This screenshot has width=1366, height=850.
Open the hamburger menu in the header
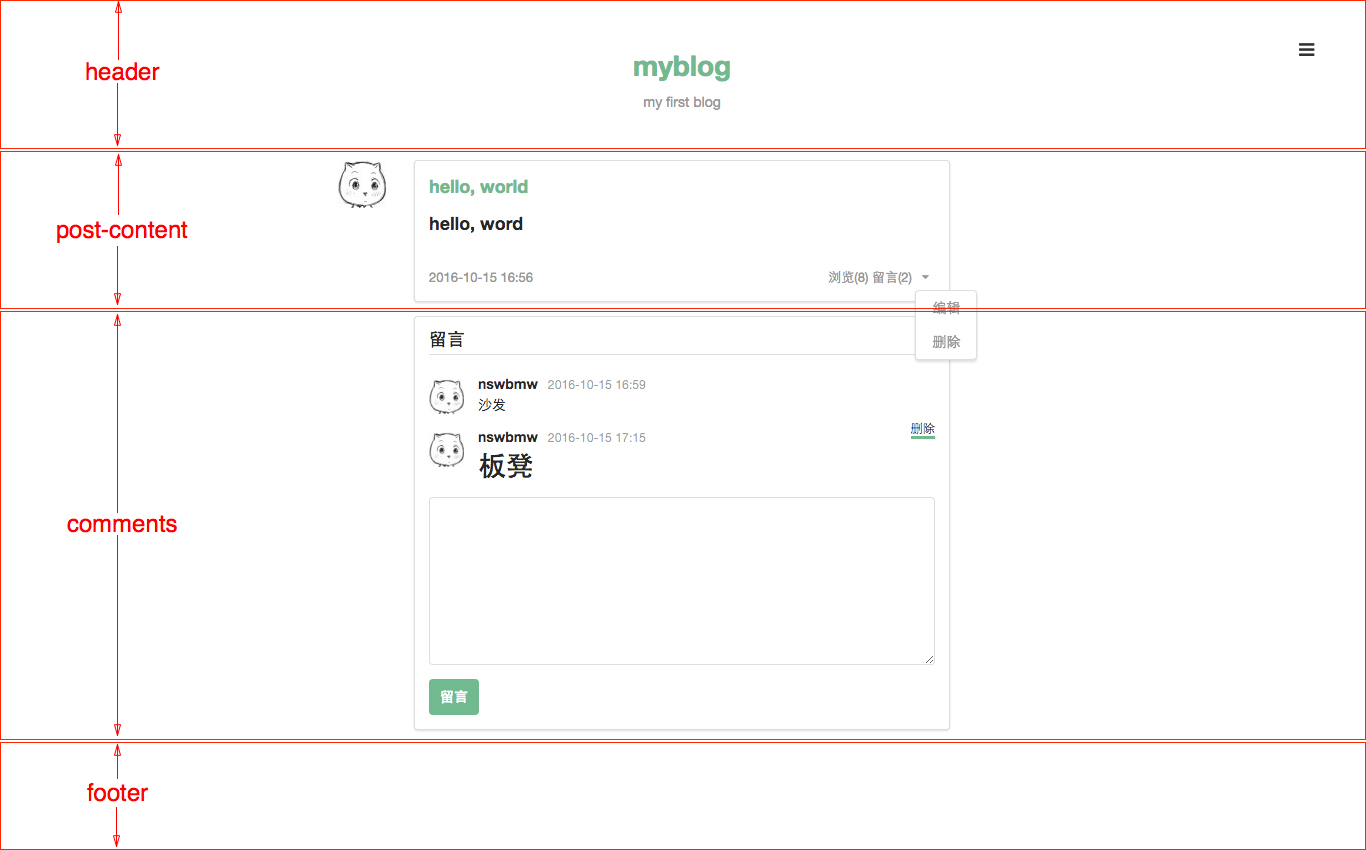point(1306,50)
